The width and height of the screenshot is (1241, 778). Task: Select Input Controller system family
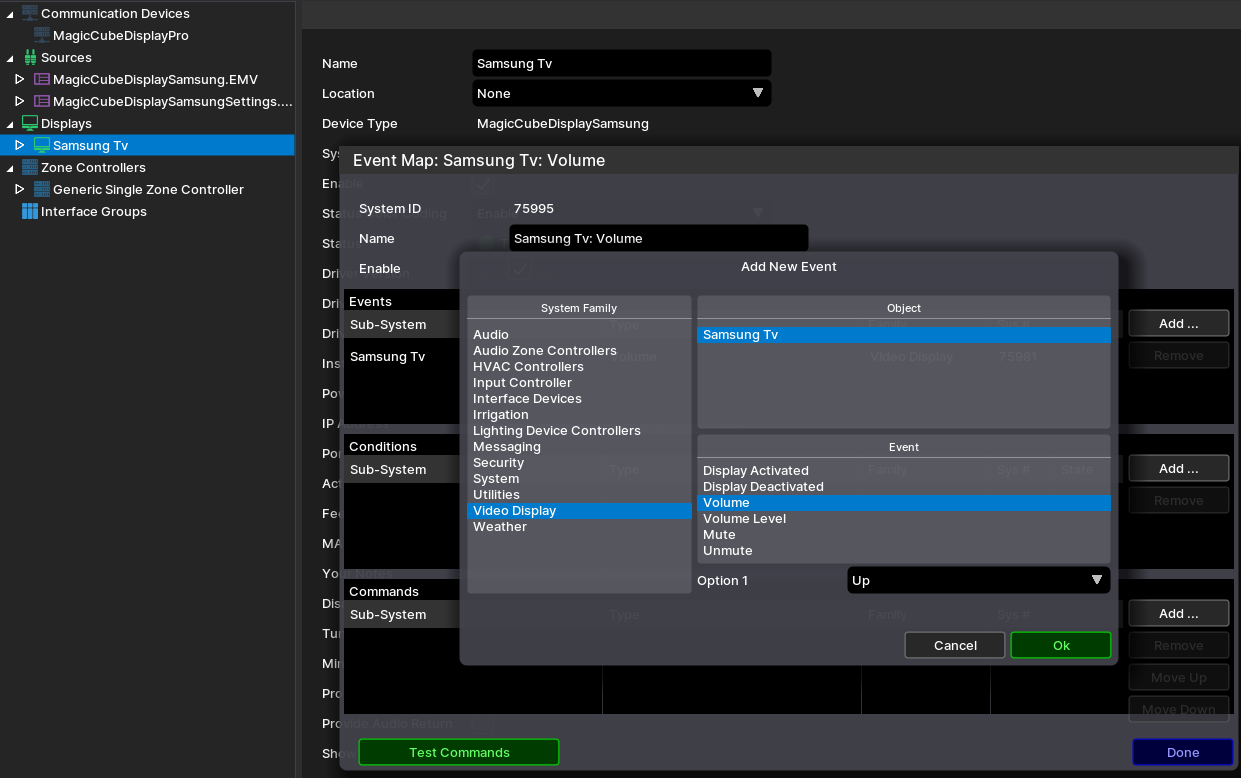[579, 383]
